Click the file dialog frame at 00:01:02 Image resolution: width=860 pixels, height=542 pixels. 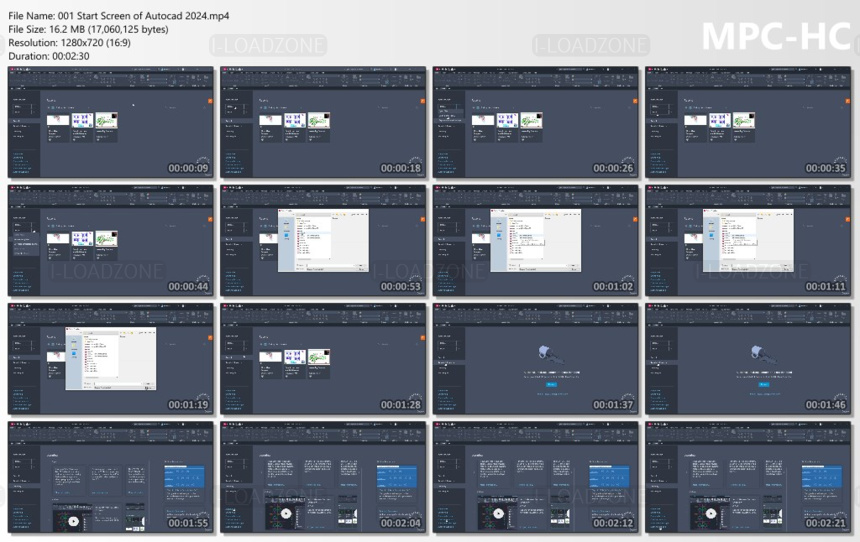536,241
